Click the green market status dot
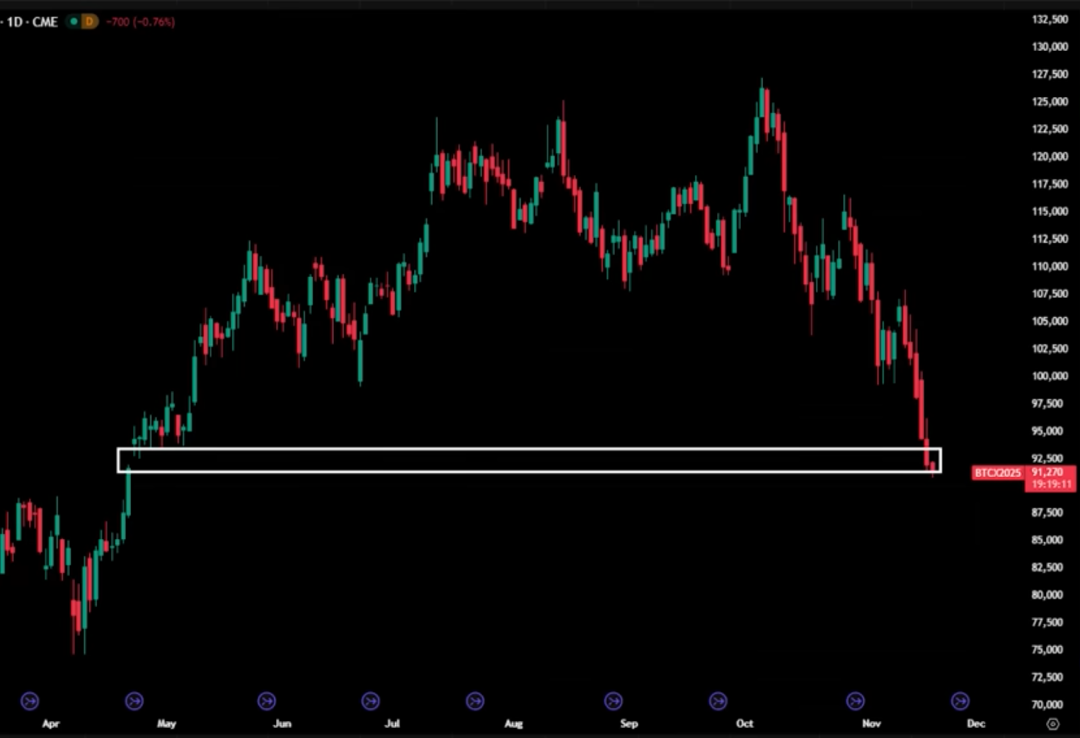This screenshot has width=1080, height=738. pos(73,22)
